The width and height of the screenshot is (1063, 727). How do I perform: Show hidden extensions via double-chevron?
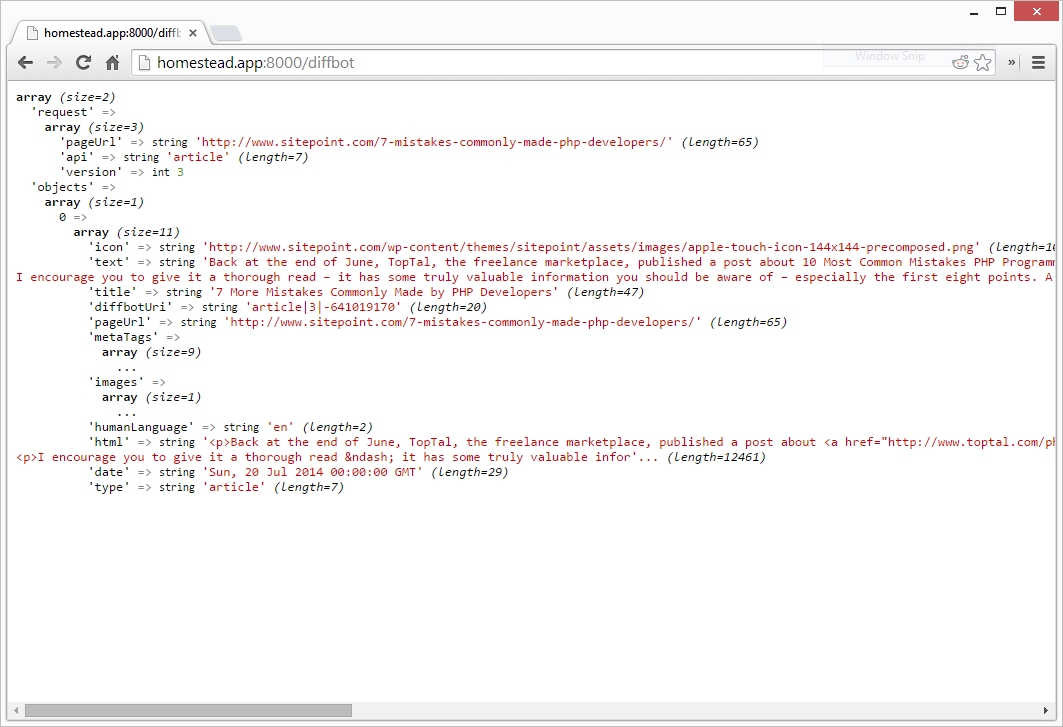coord(1011,62)
